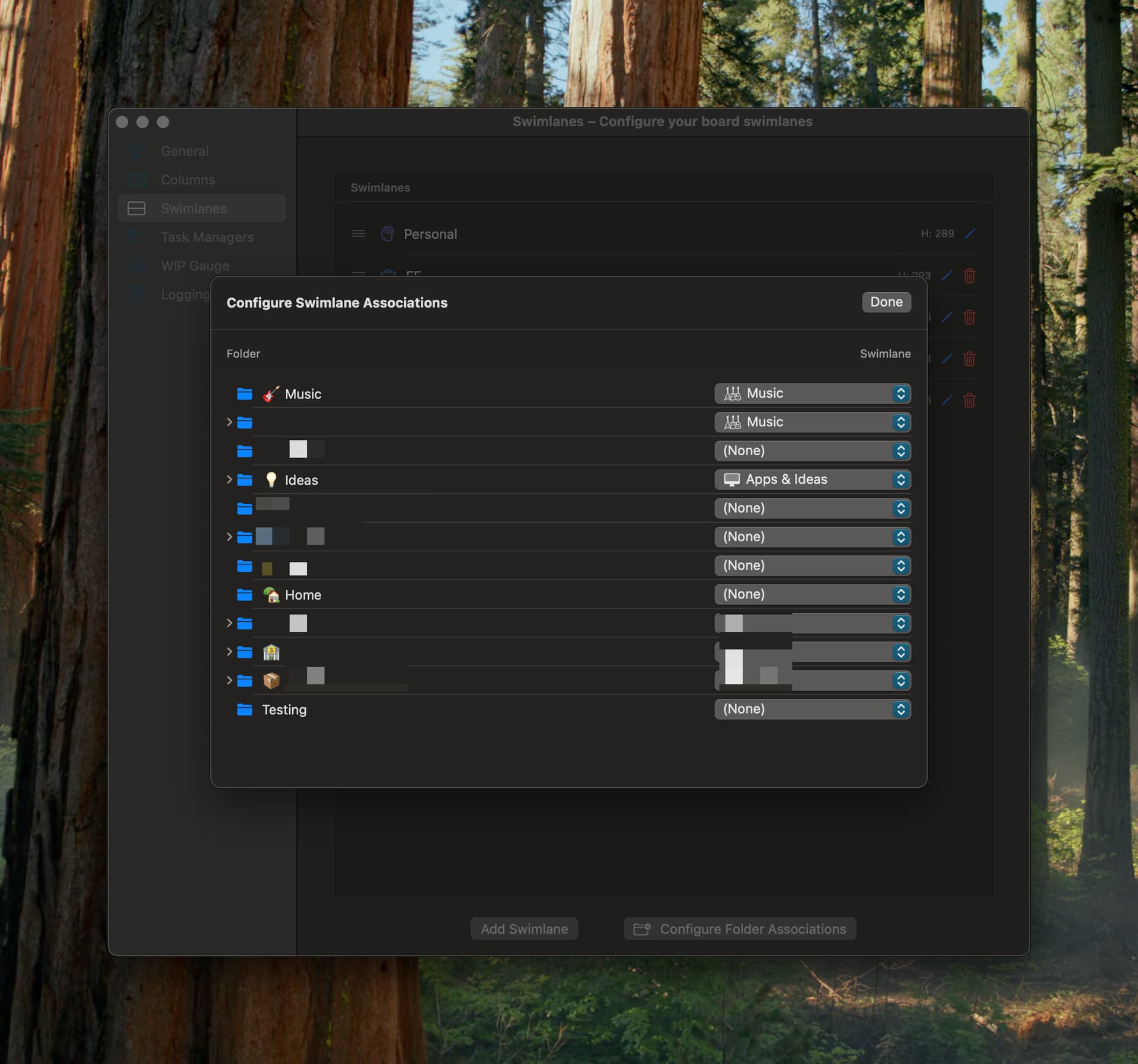Click the Personal swimlane drag handle

point(358,234)
